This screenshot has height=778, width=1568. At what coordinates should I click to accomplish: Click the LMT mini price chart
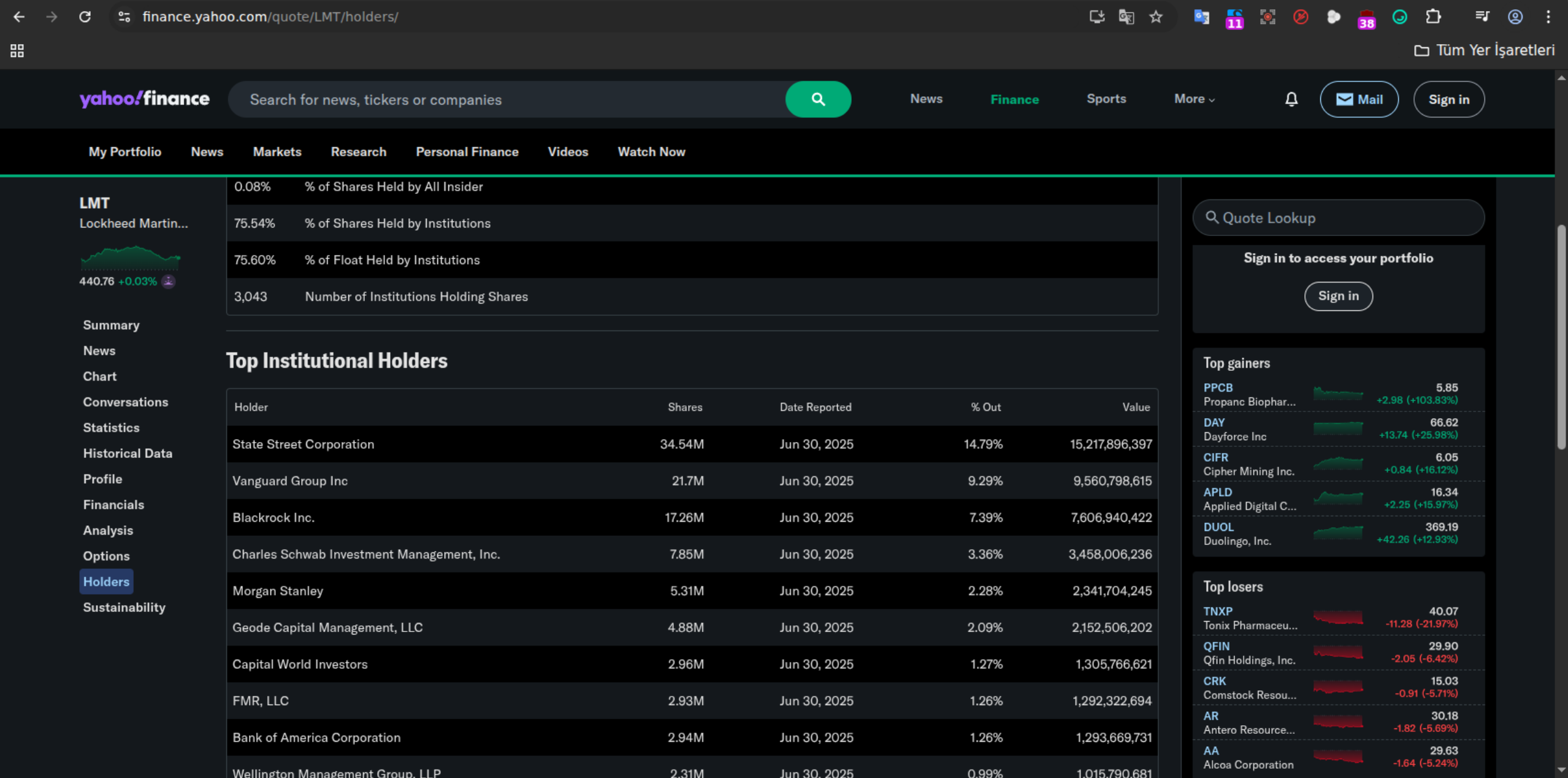[130, 257]
